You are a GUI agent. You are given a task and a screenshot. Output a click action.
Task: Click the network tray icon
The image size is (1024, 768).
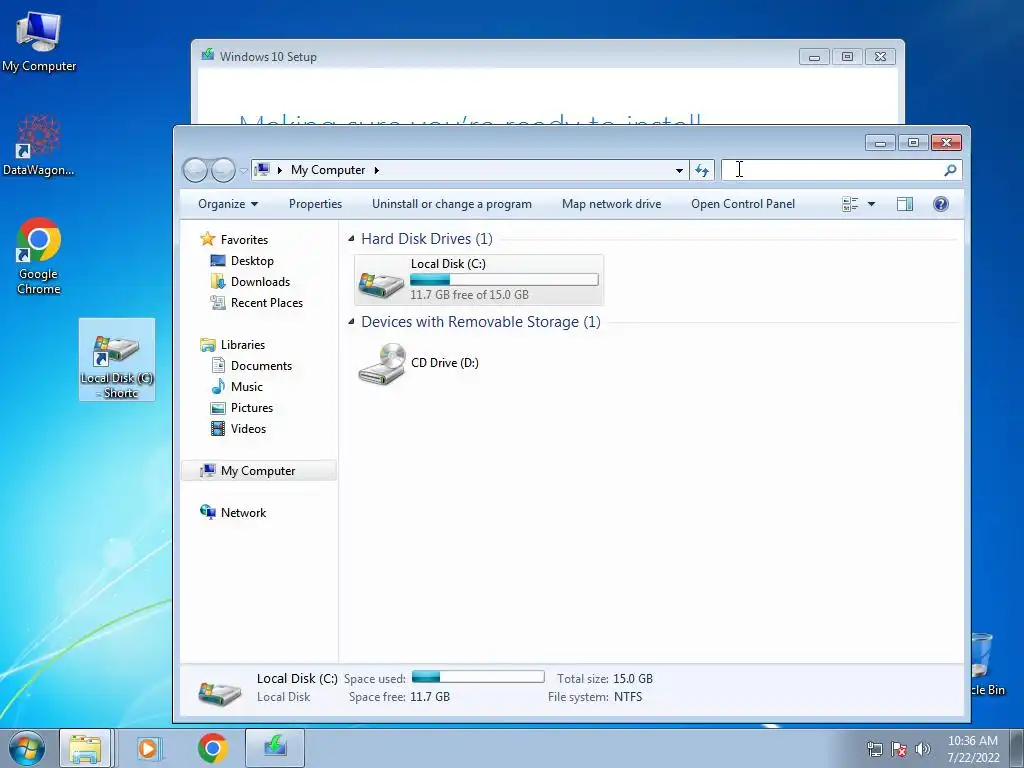(x=874, y=750)
